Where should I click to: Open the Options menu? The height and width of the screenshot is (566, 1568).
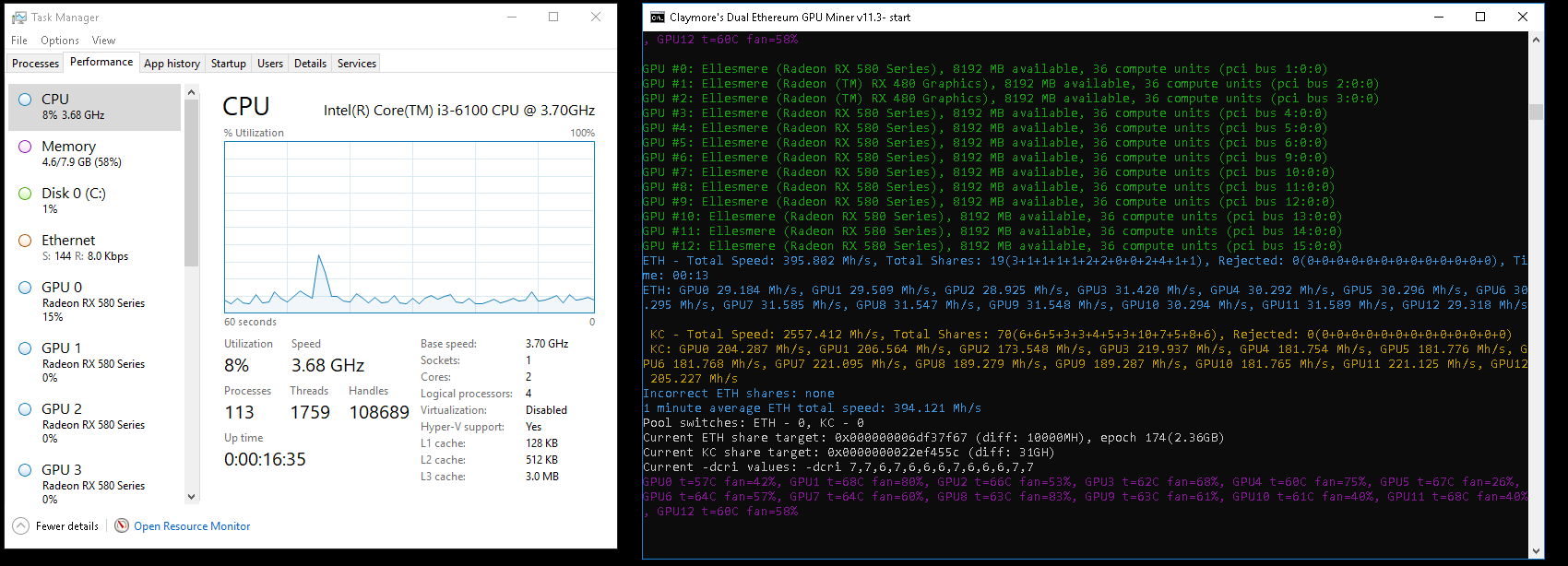pyautogui.click(x=60, y=41)
